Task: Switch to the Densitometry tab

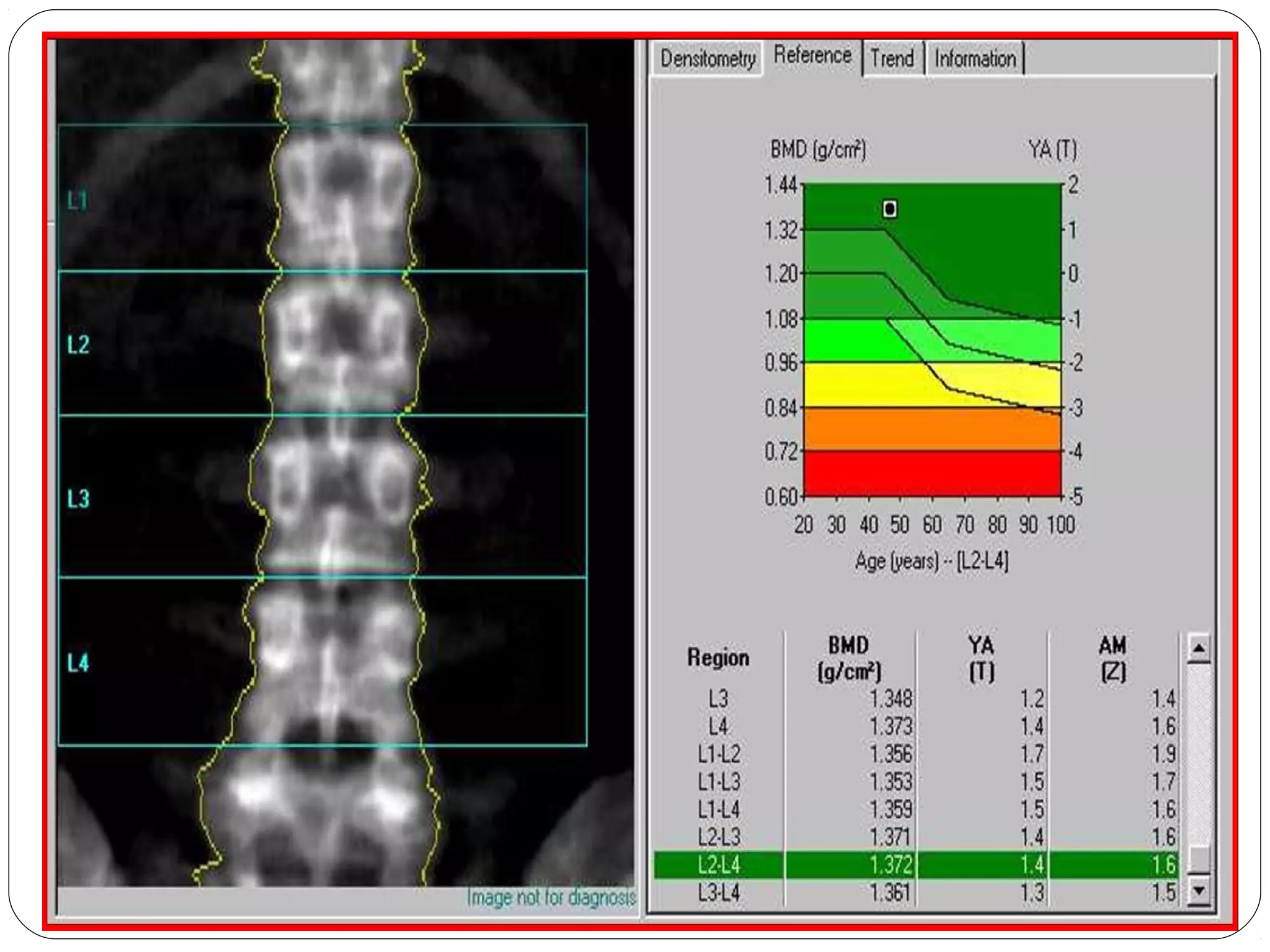Action: [708, 59]
